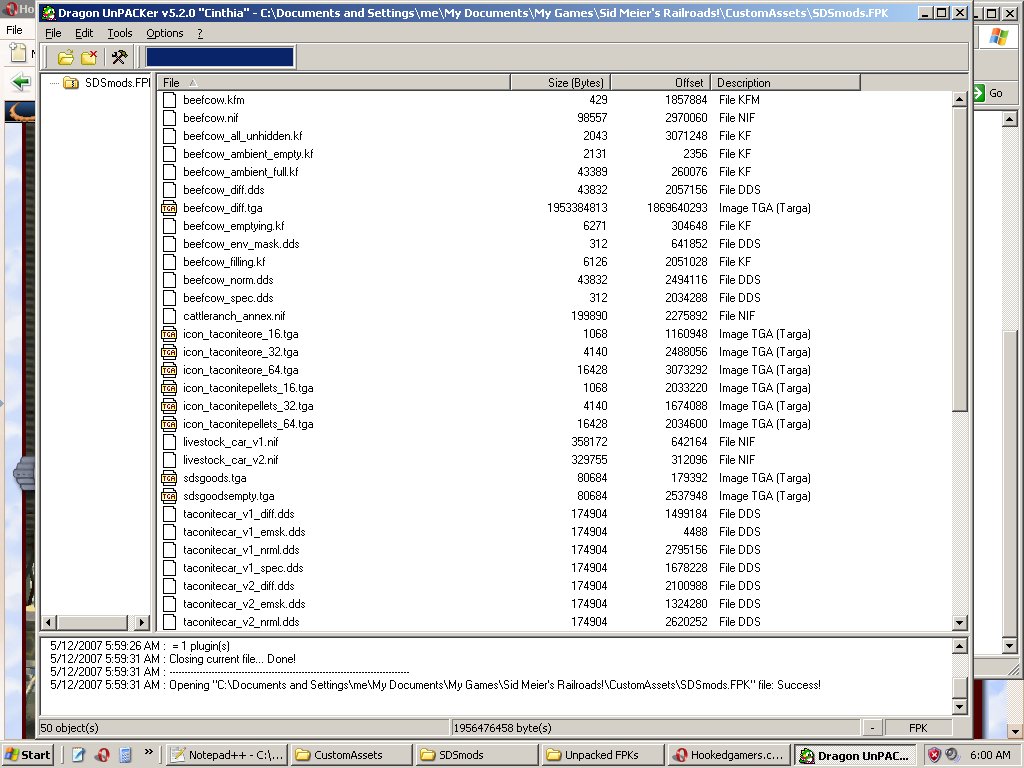Open File menu of the background window
Screen dimensions: 1024x768
(x=14, y=30)
